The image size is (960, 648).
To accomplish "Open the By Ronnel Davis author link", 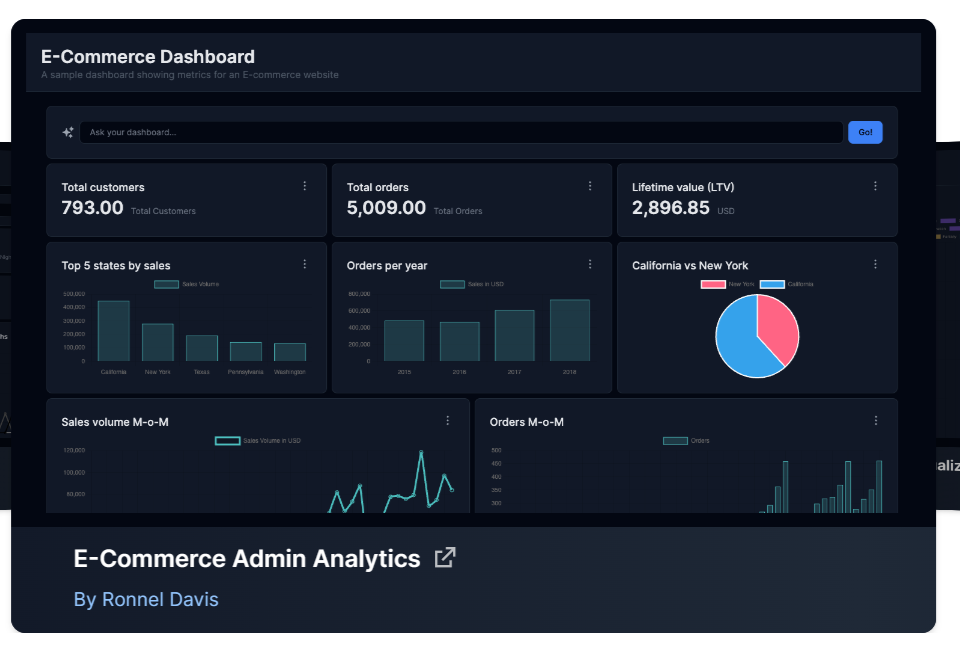I will (146, 599).
